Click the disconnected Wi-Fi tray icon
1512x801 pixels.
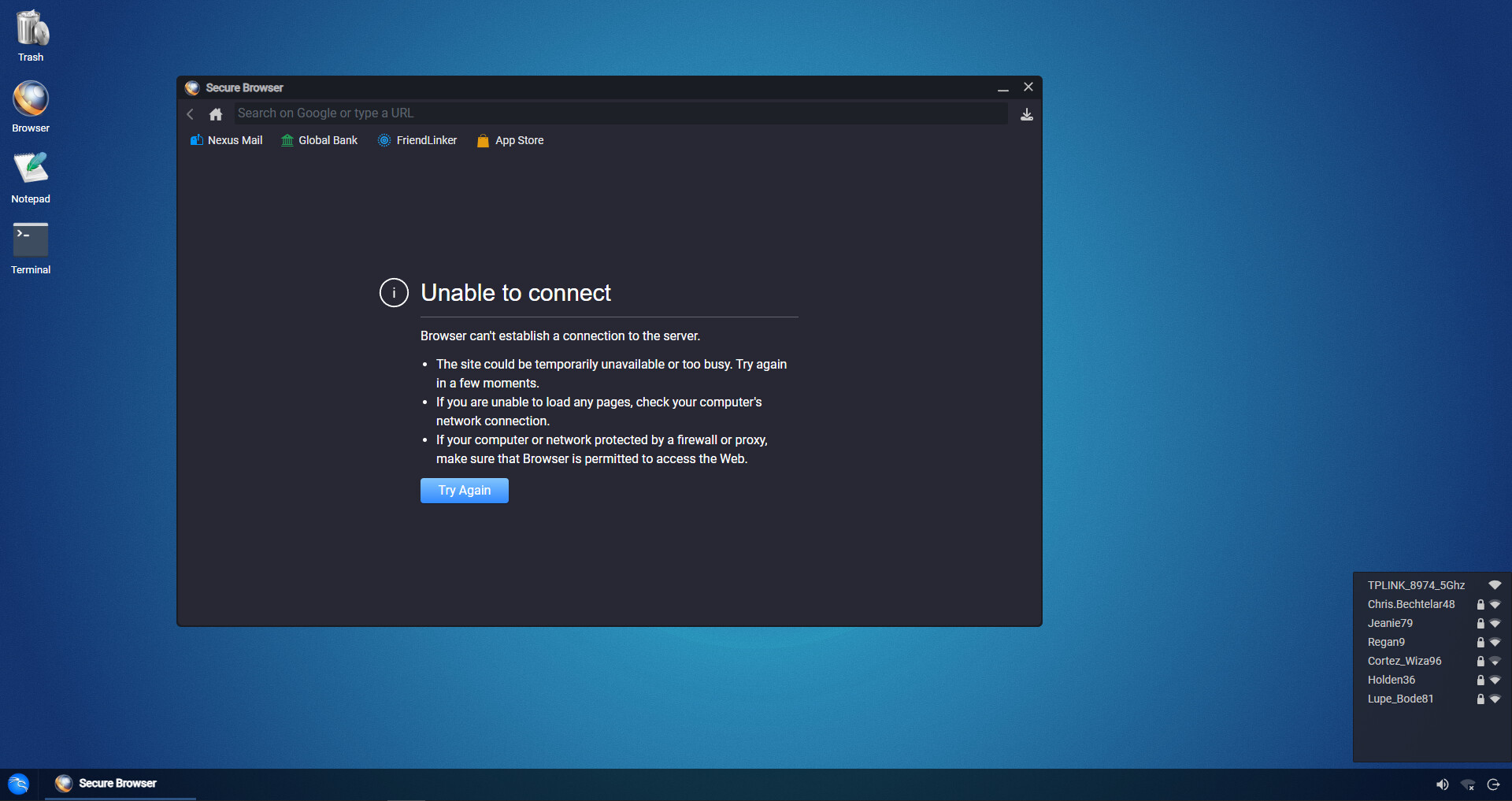[1468, 784]
